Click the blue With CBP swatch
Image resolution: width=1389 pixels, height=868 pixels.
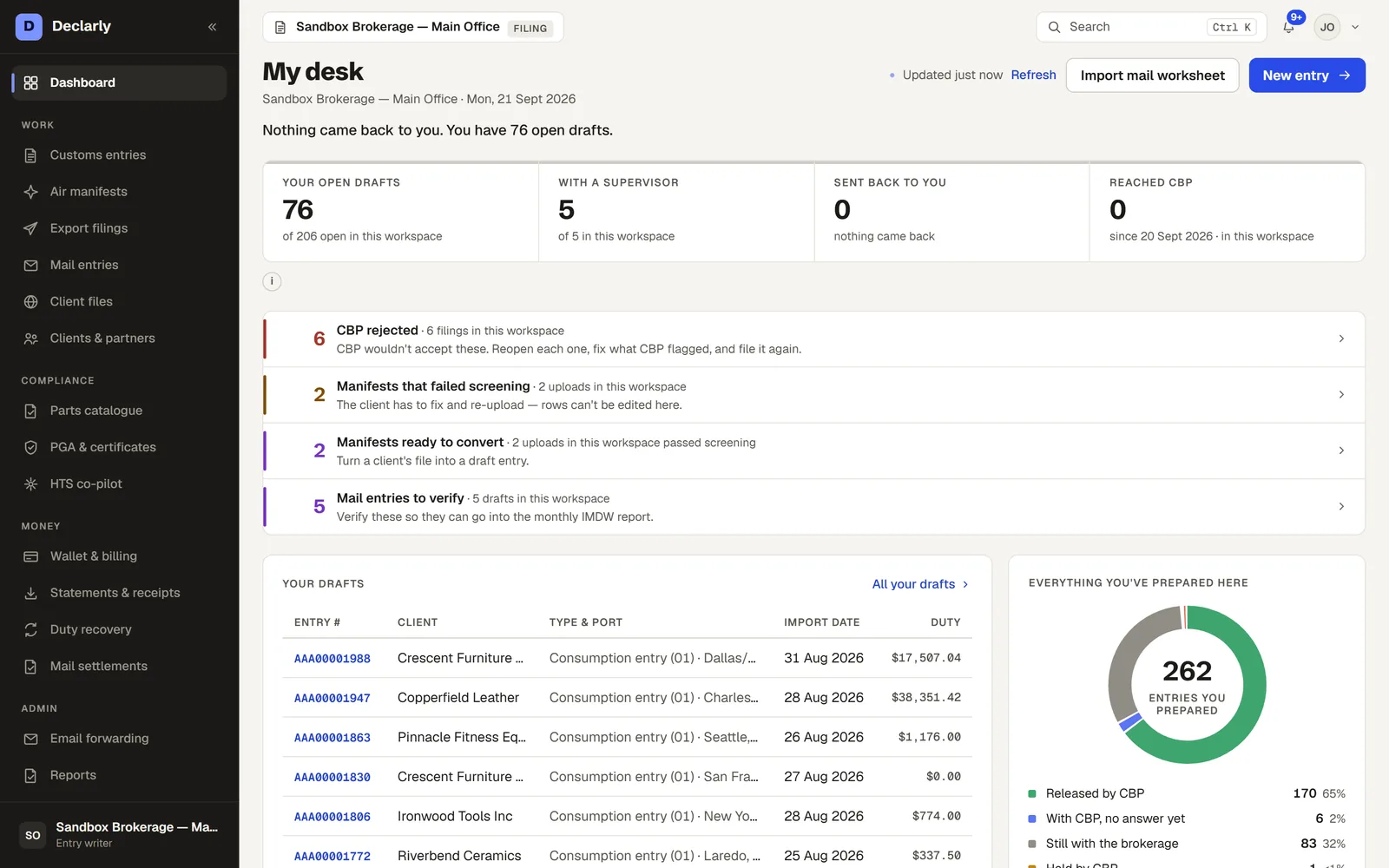pyautogui.click(x=1032, y=819)
